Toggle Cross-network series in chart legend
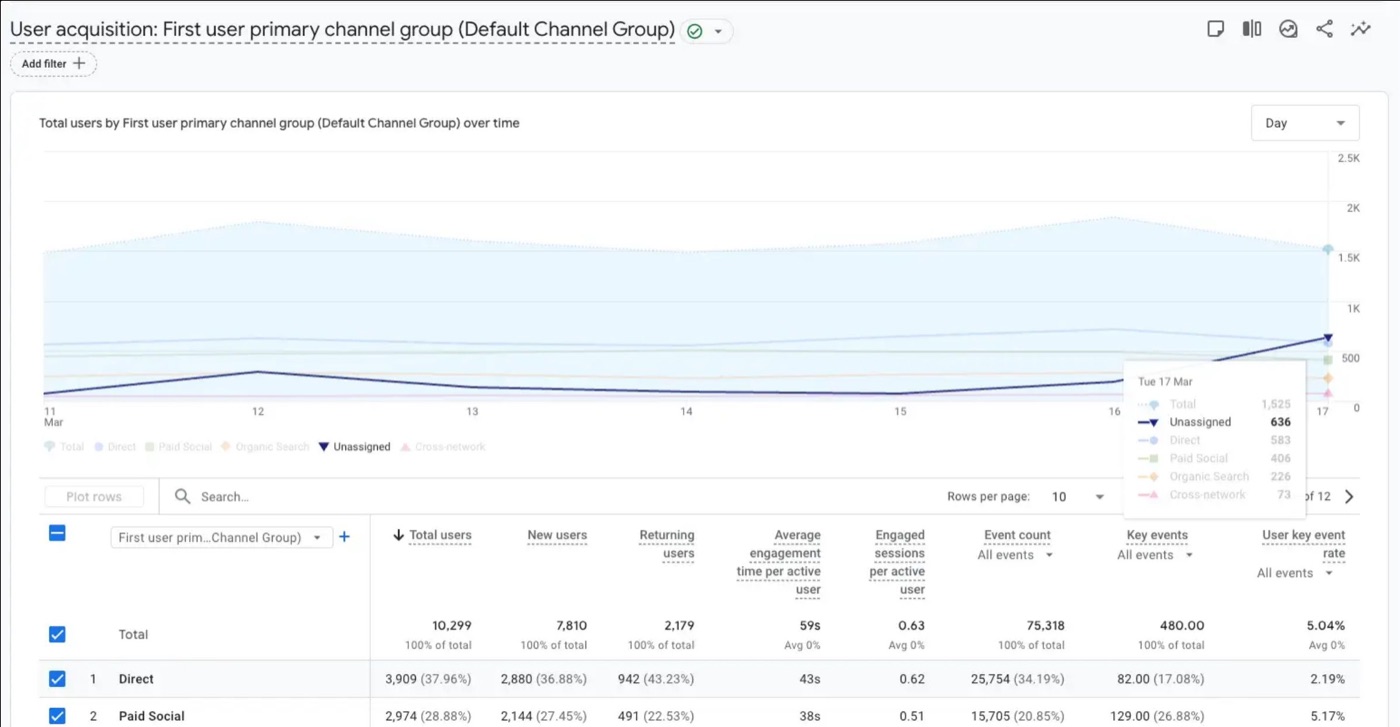 pos(442,447)
